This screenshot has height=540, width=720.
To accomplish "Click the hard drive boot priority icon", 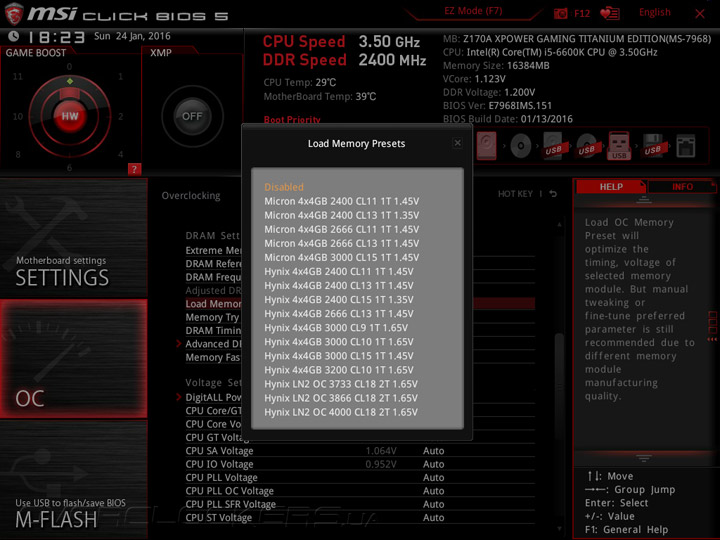I will (x=486, y=146).
